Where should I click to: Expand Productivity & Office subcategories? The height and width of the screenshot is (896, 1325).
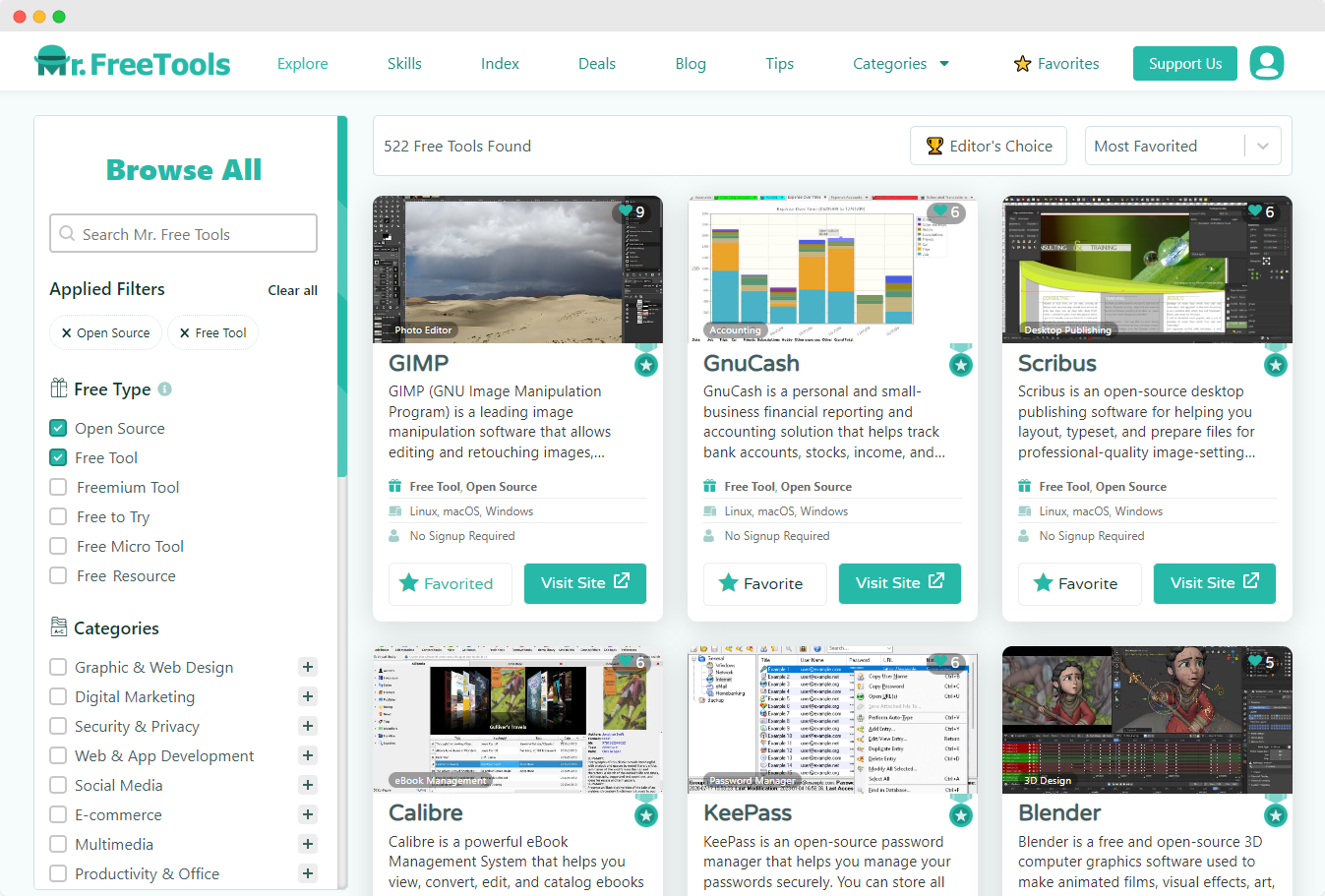point(308,873)
